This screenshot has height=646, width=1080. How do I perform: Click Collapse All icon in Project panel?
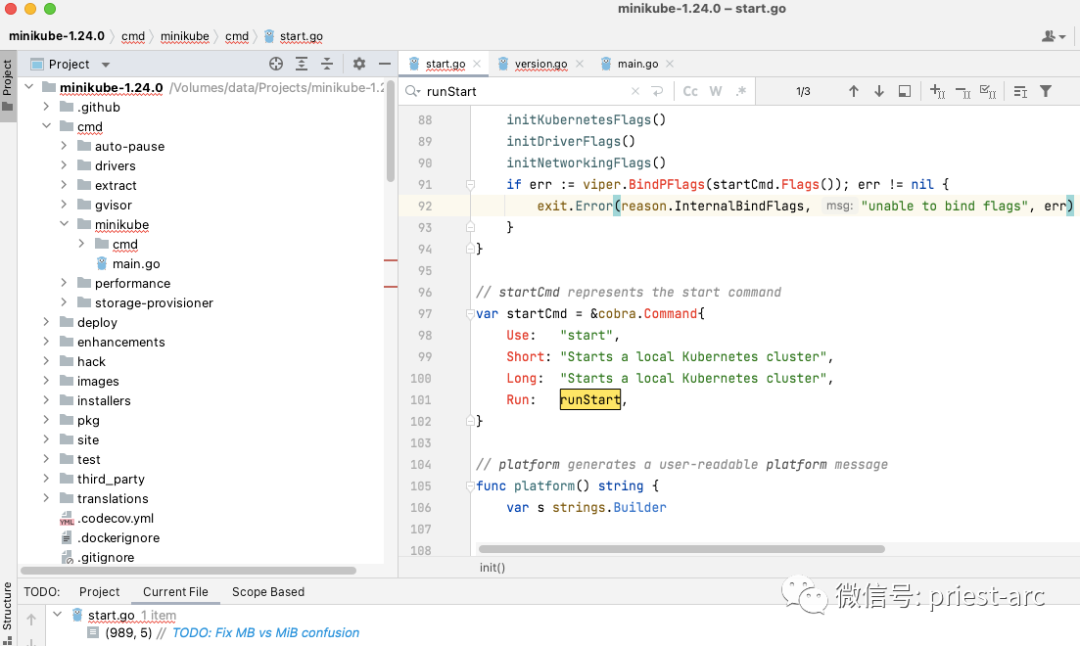326,64
